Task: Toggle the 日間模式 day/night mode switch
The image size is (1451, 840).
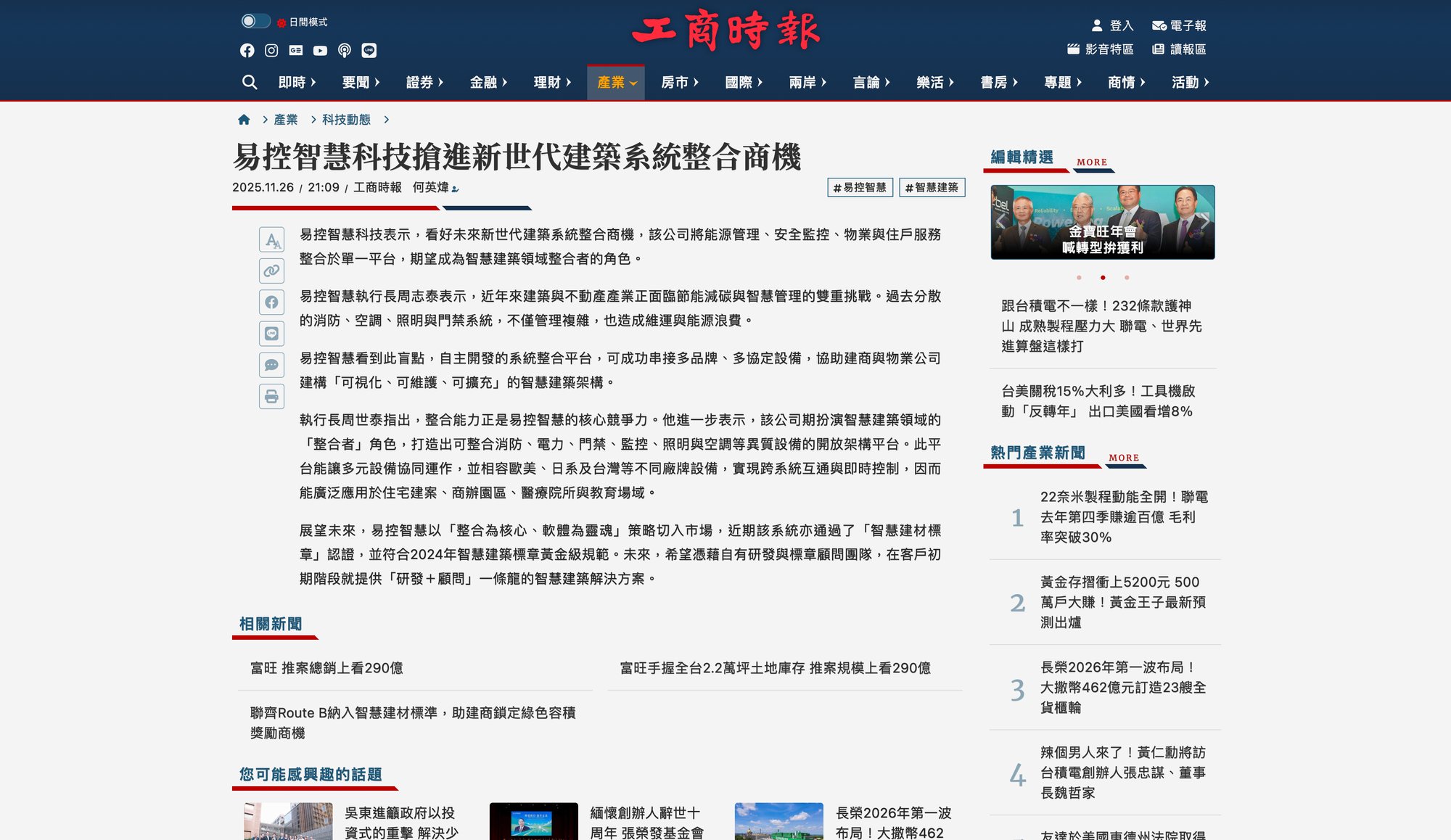Action: click(255, 21)
